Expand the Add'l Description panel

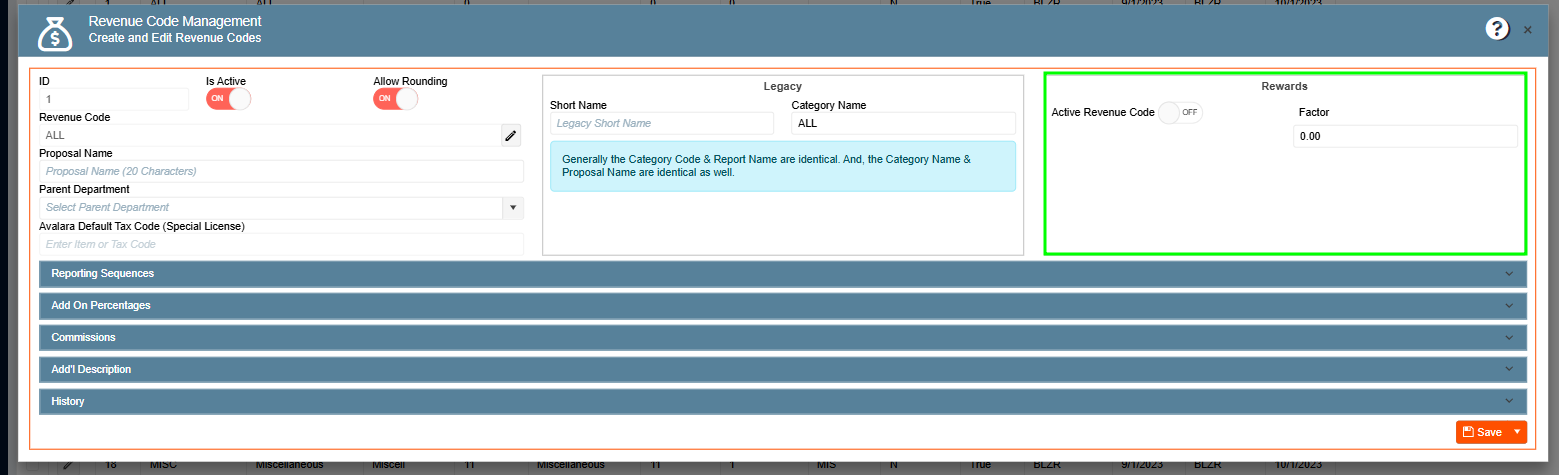(782, 370)
